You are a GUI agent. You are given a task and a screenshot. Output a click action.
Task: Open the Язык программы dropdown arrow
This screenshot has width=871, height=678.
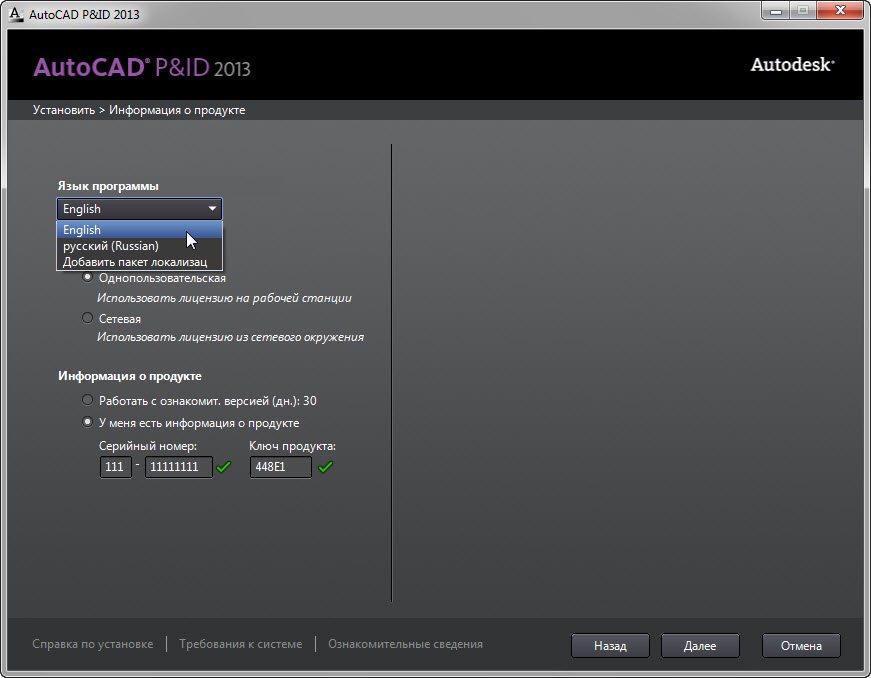tap(212, 209)
